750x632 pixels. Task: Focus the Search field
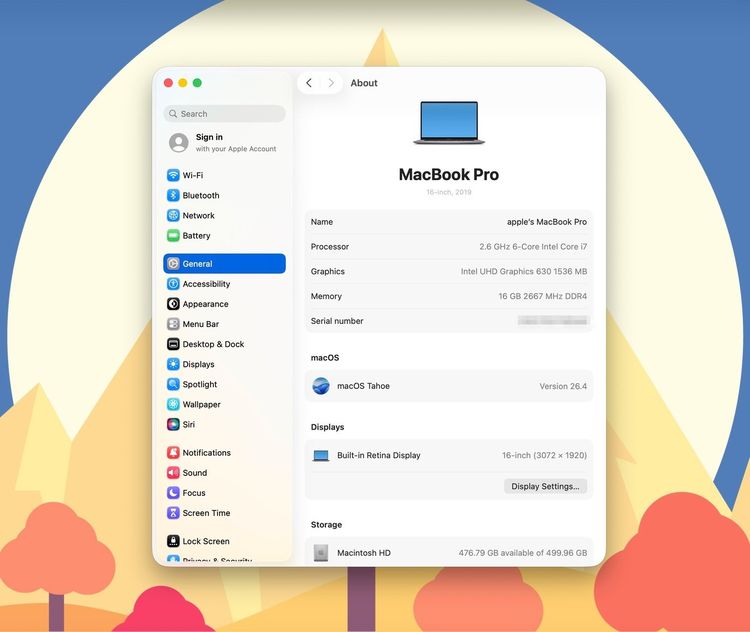coord(224,114)
